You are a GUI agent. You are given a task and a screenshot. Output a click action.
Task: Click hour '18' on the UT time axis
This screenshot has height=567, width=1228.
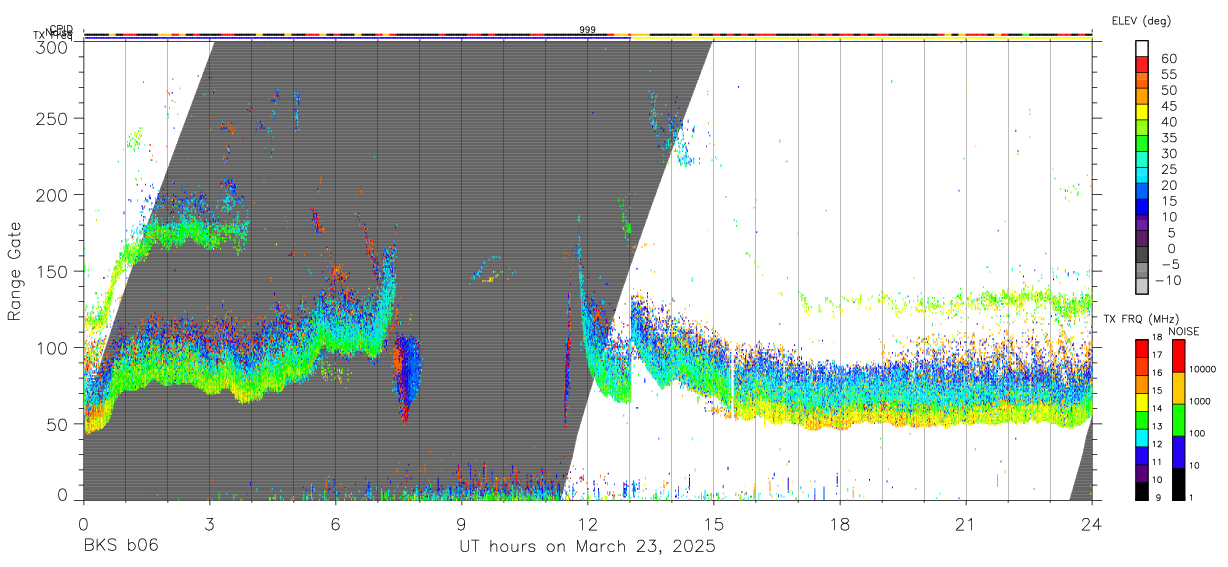click(x=839, y=523)
